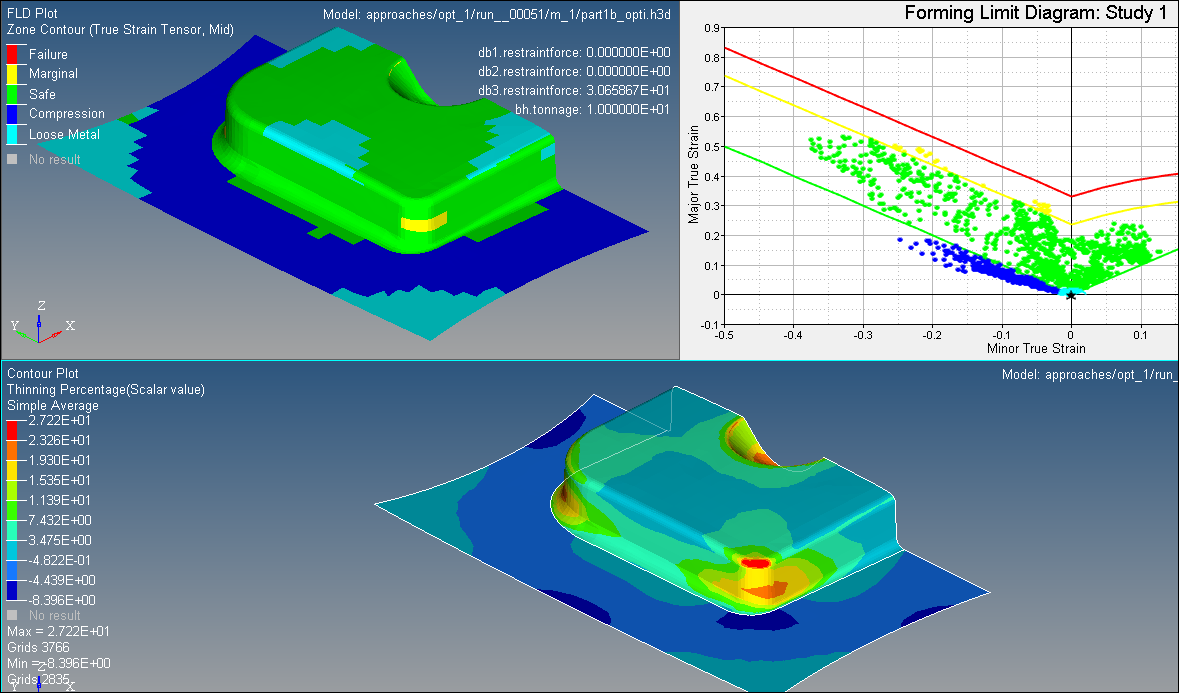Click the 'Safe' legend label
The width and height of the screenshot is (1179, 693).
pyautogui.click(x=42, y=94)
